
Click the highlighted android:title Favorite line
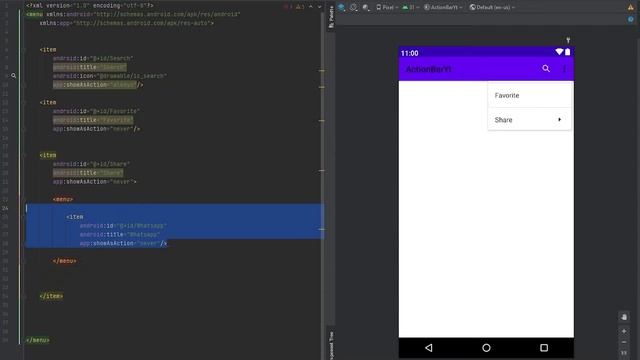click(93, 120)
